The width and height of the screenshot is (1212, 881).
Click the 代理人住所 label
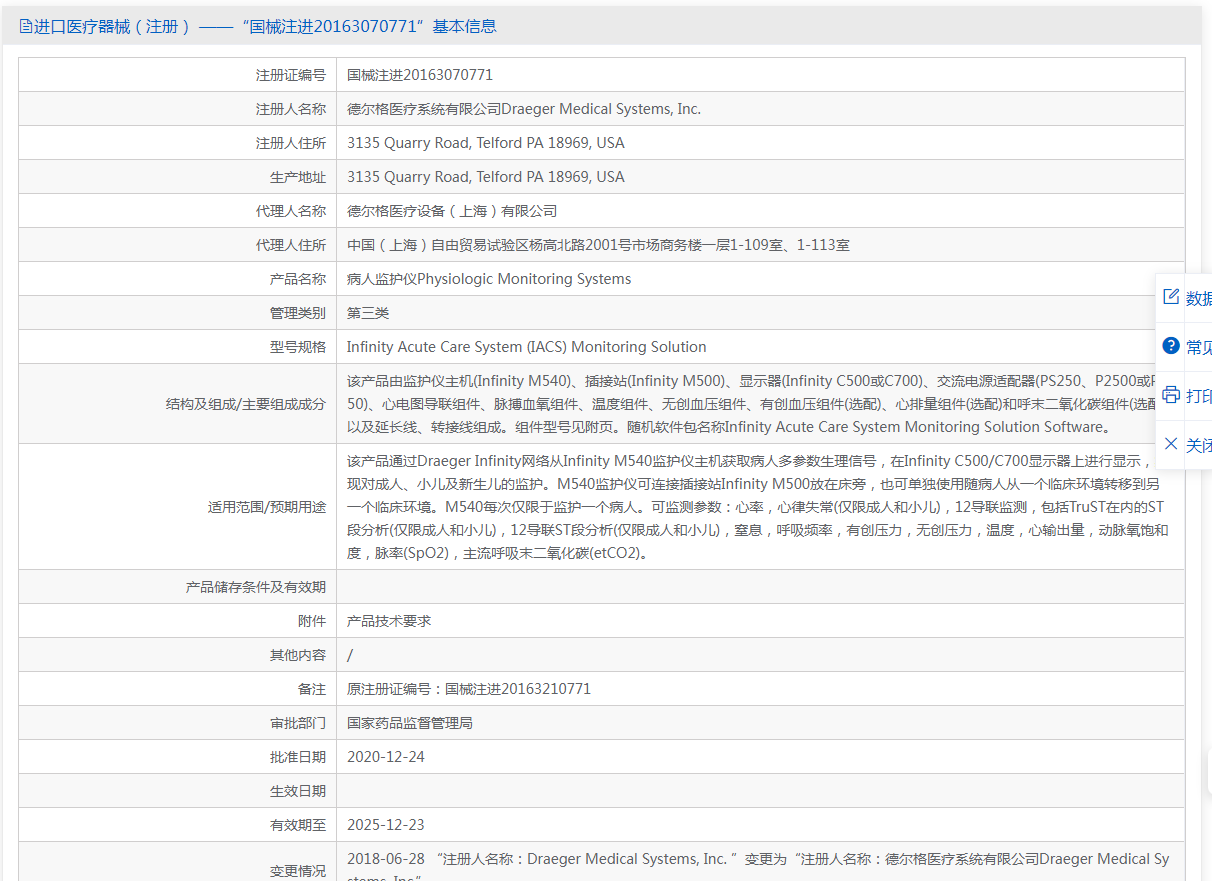pyautogui.click(x=291, y=245)
